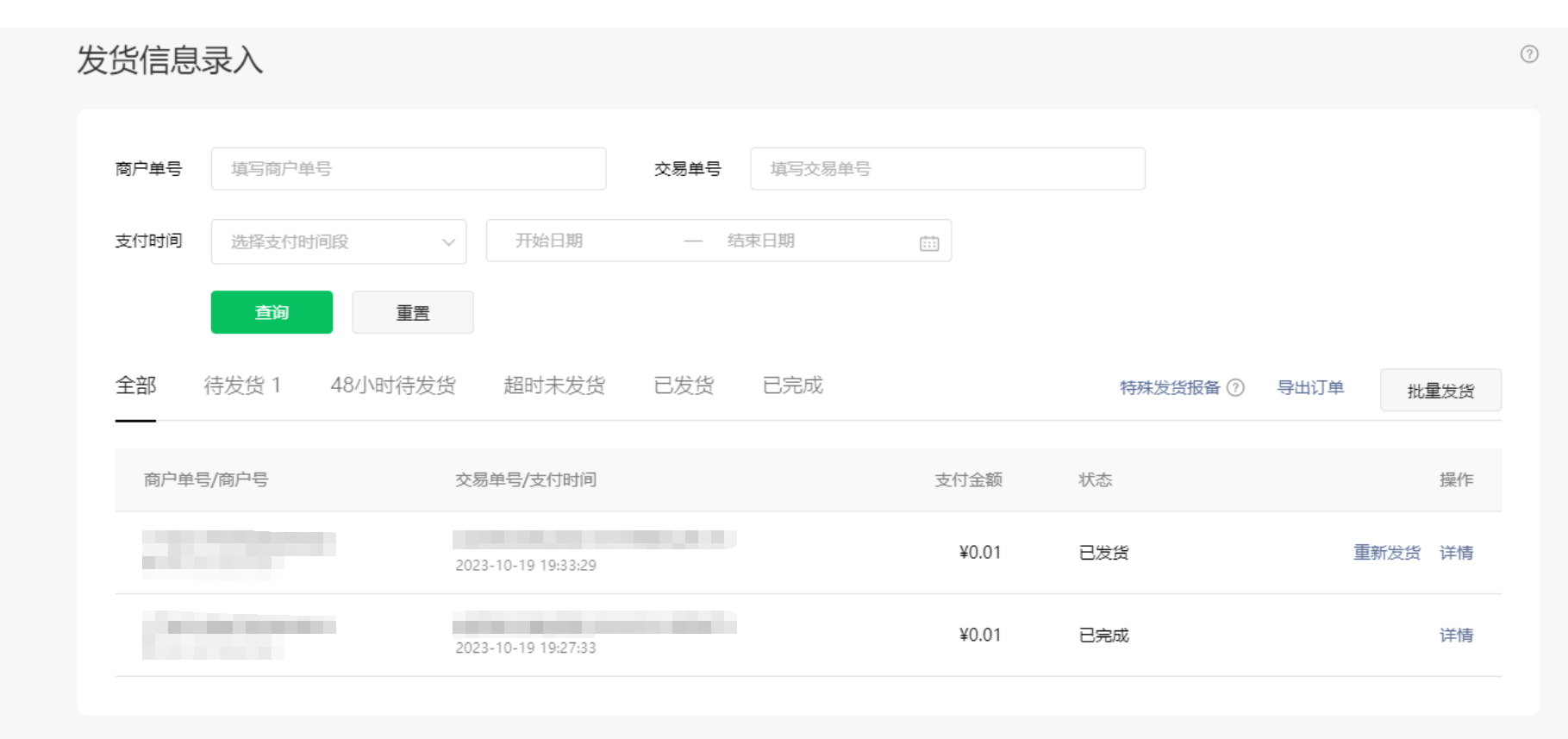
Task: Click 重新发货 for the 已发货 order
Action: [1387, 553]
